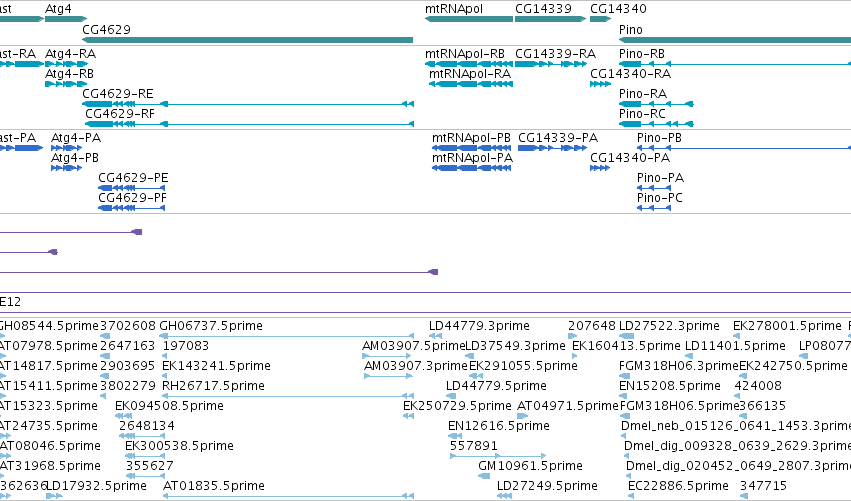The image size is (851, 501).
Task: Select the Atg4-PB protein label
Action: [x=75, y=158]
